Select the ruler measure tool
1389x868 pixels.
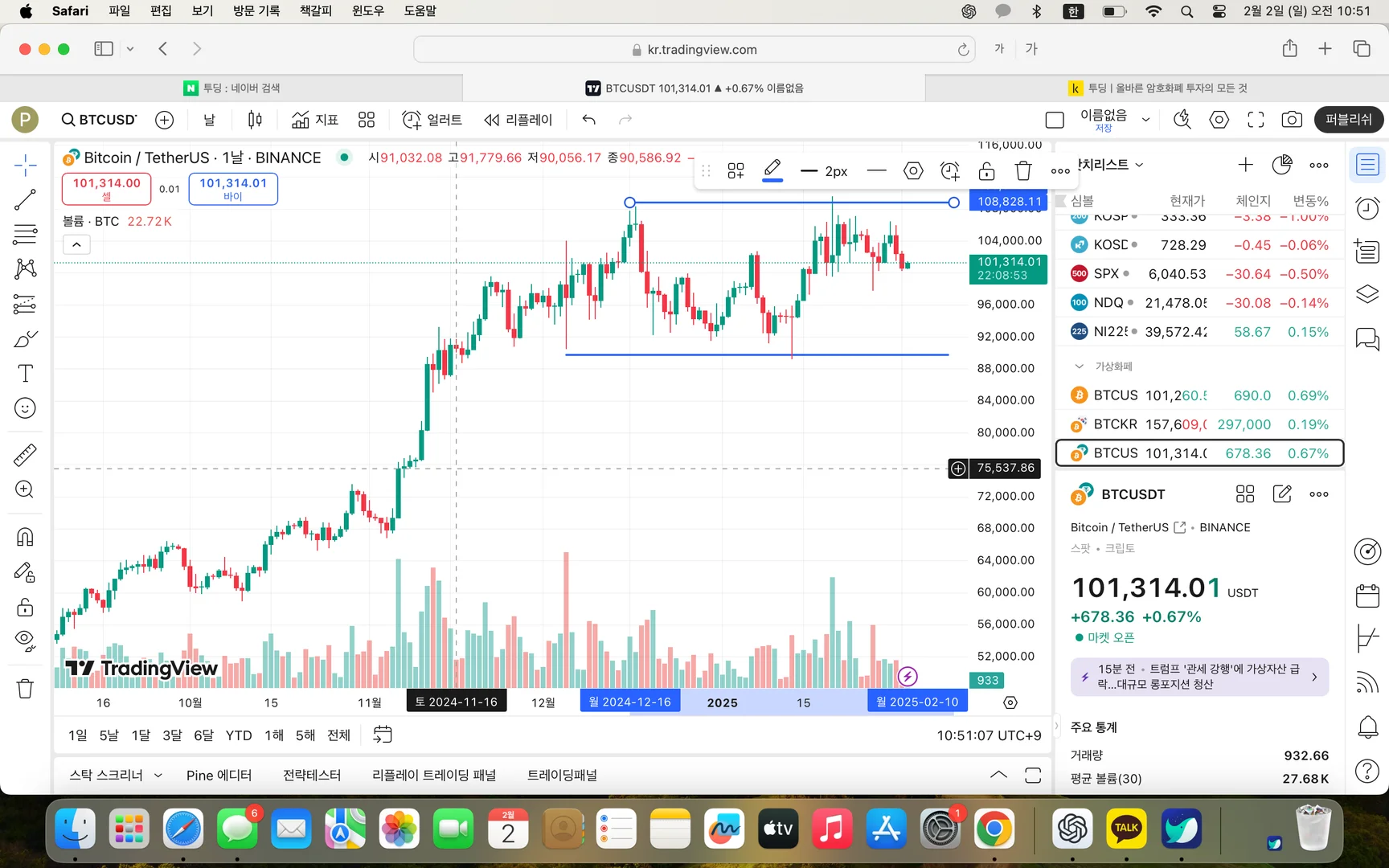(25, 455)
